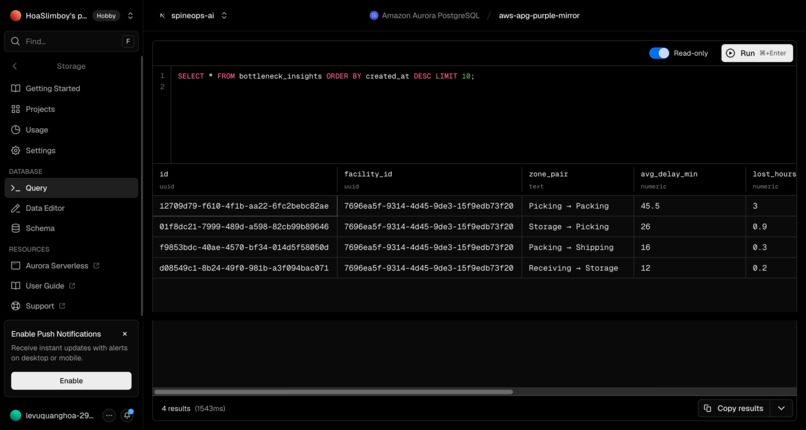
Task: Select the Packing → Shipping cell
Action: (578, 247)
